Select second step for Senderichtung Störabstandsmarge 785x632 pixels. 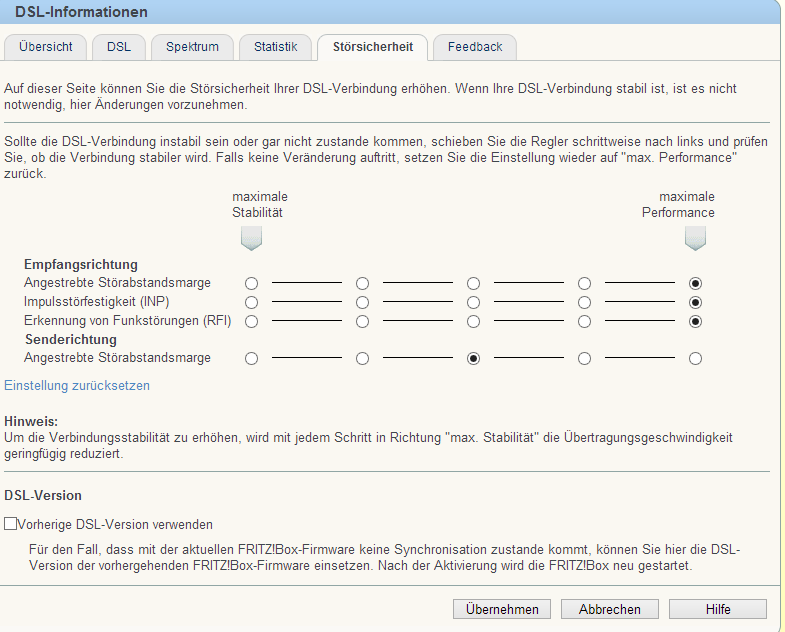pos(362,359)
